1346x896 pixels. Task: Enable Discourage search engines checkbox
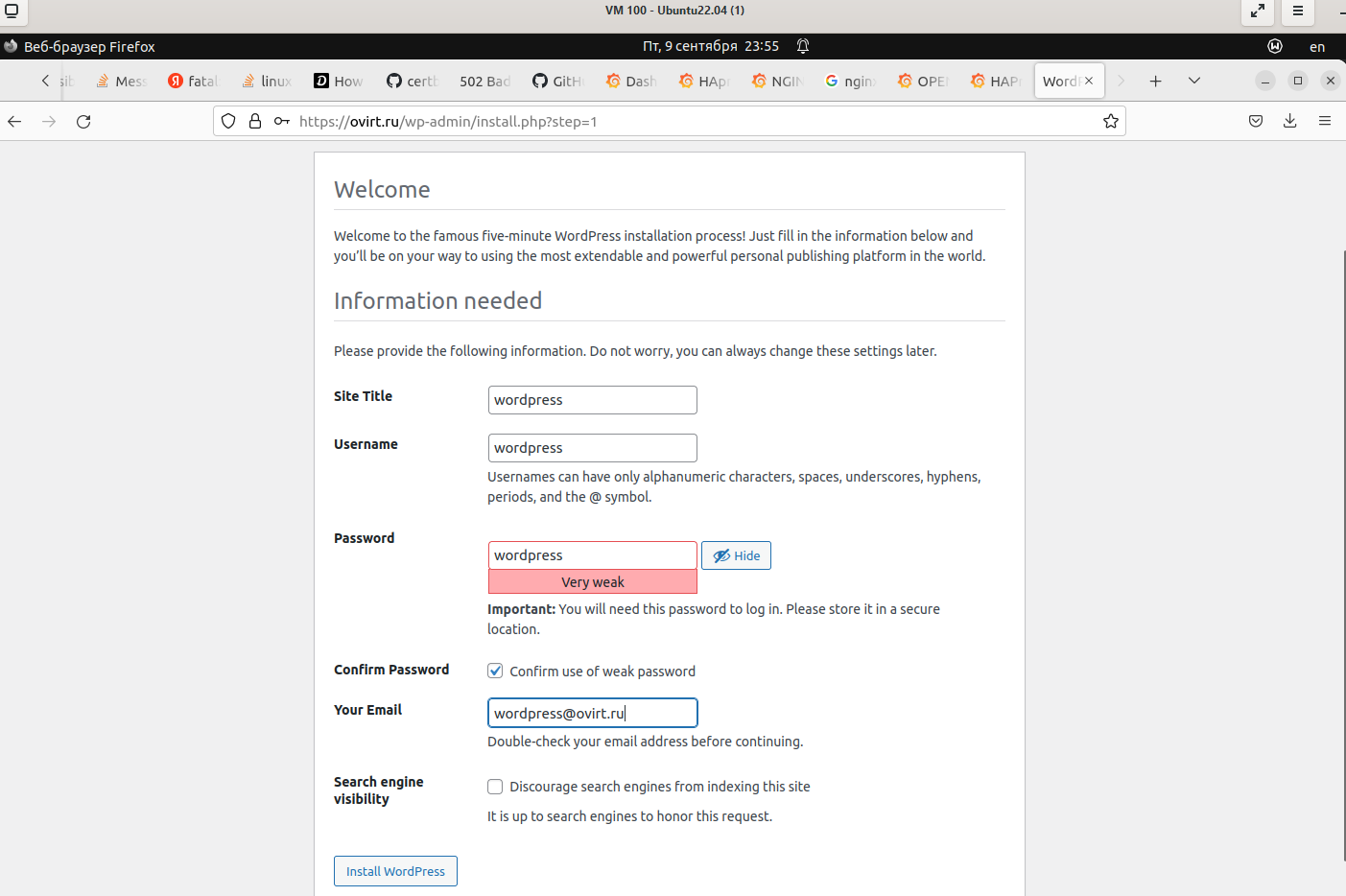click(x=495, y=787)
